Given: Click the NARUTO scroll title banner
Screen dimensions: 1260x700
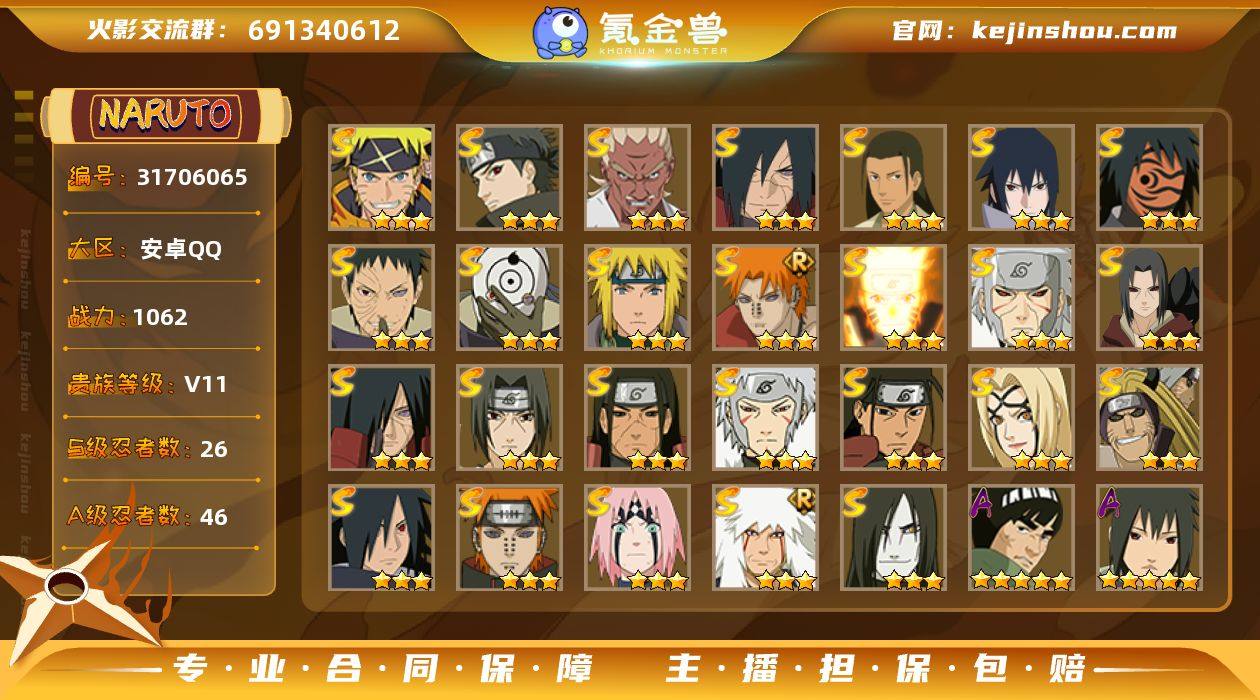Looking at the screenshot, I should (x=165, y=115).
